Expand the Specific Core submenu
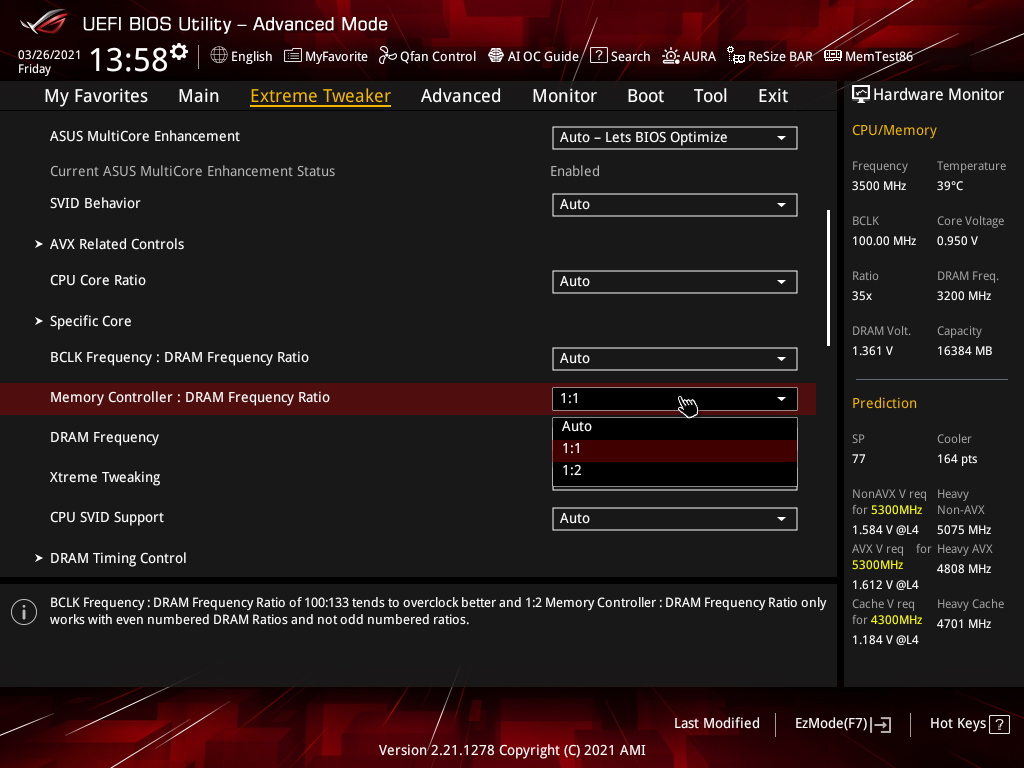The image size is (1024, 768). 83,321
